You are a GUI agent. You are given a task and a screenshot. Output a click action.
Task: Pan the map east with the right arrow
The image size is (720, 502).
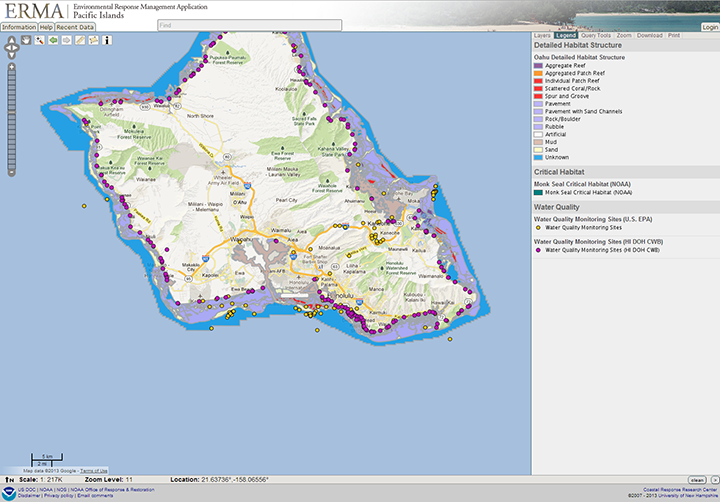point(17,47)
